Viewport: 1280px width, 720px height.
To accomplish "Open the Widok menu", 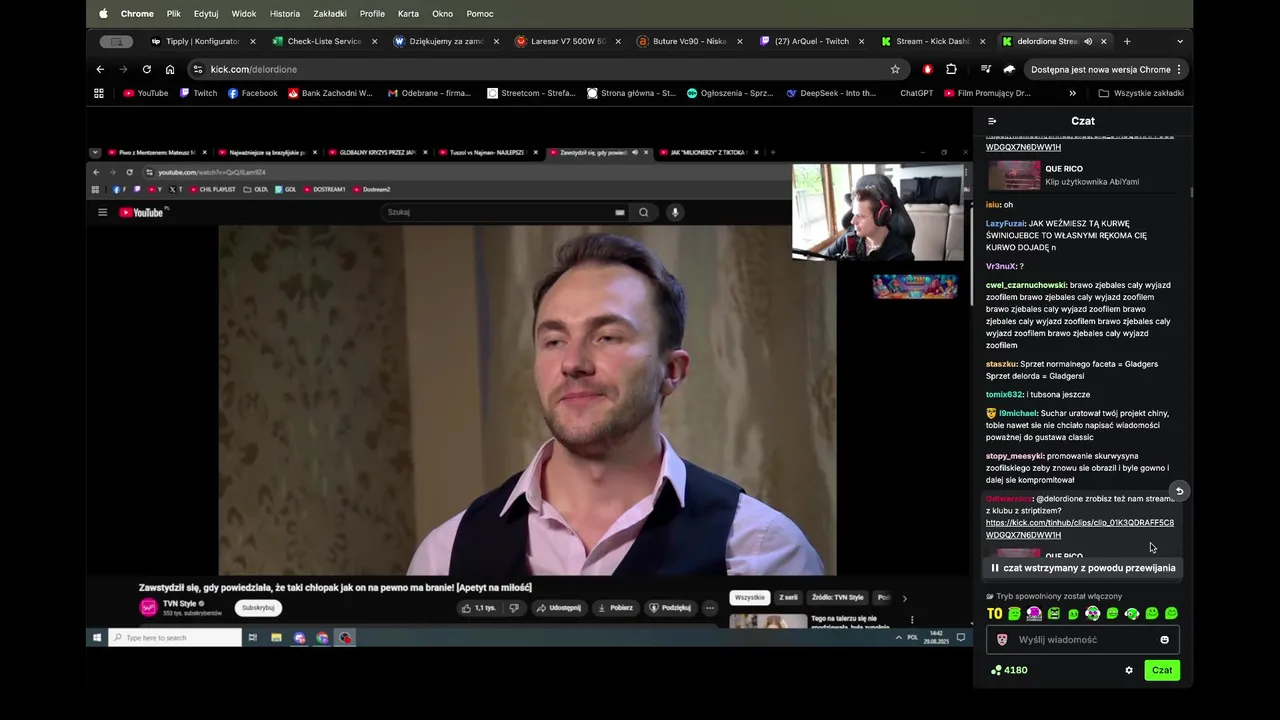I will (244, 14).
